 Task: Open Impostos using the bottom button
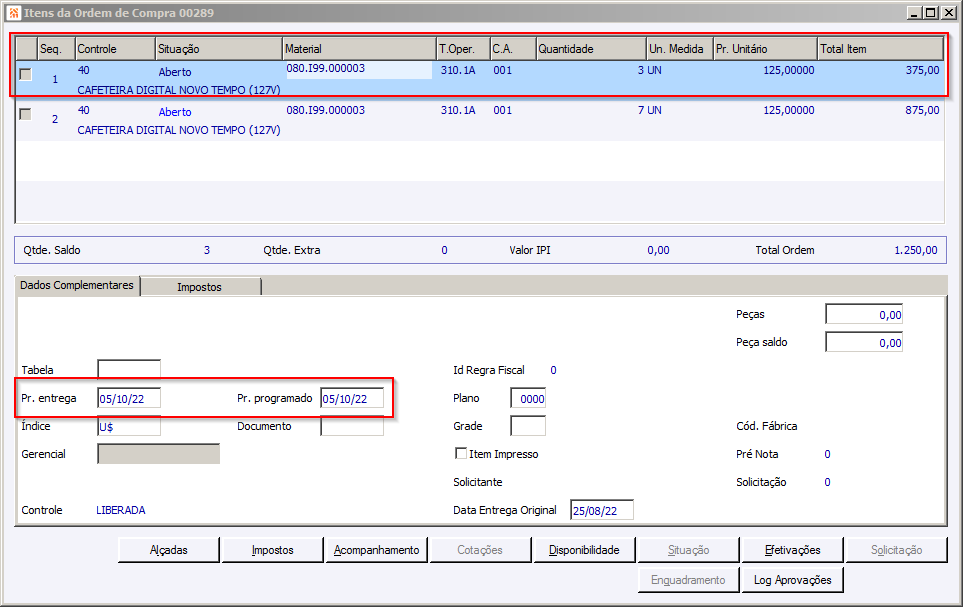click(272, 550)
